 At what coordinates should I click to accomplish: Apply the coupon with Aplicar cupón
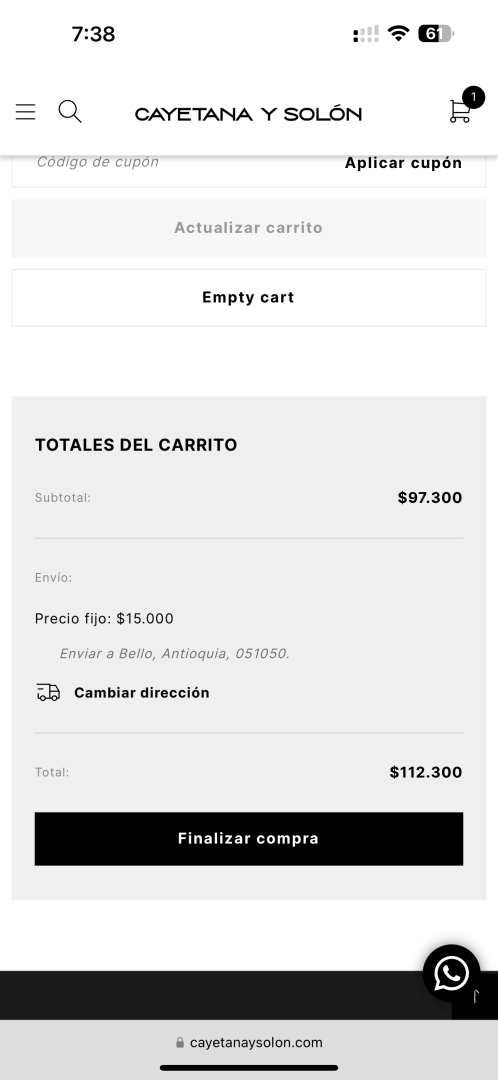[403, 163]
